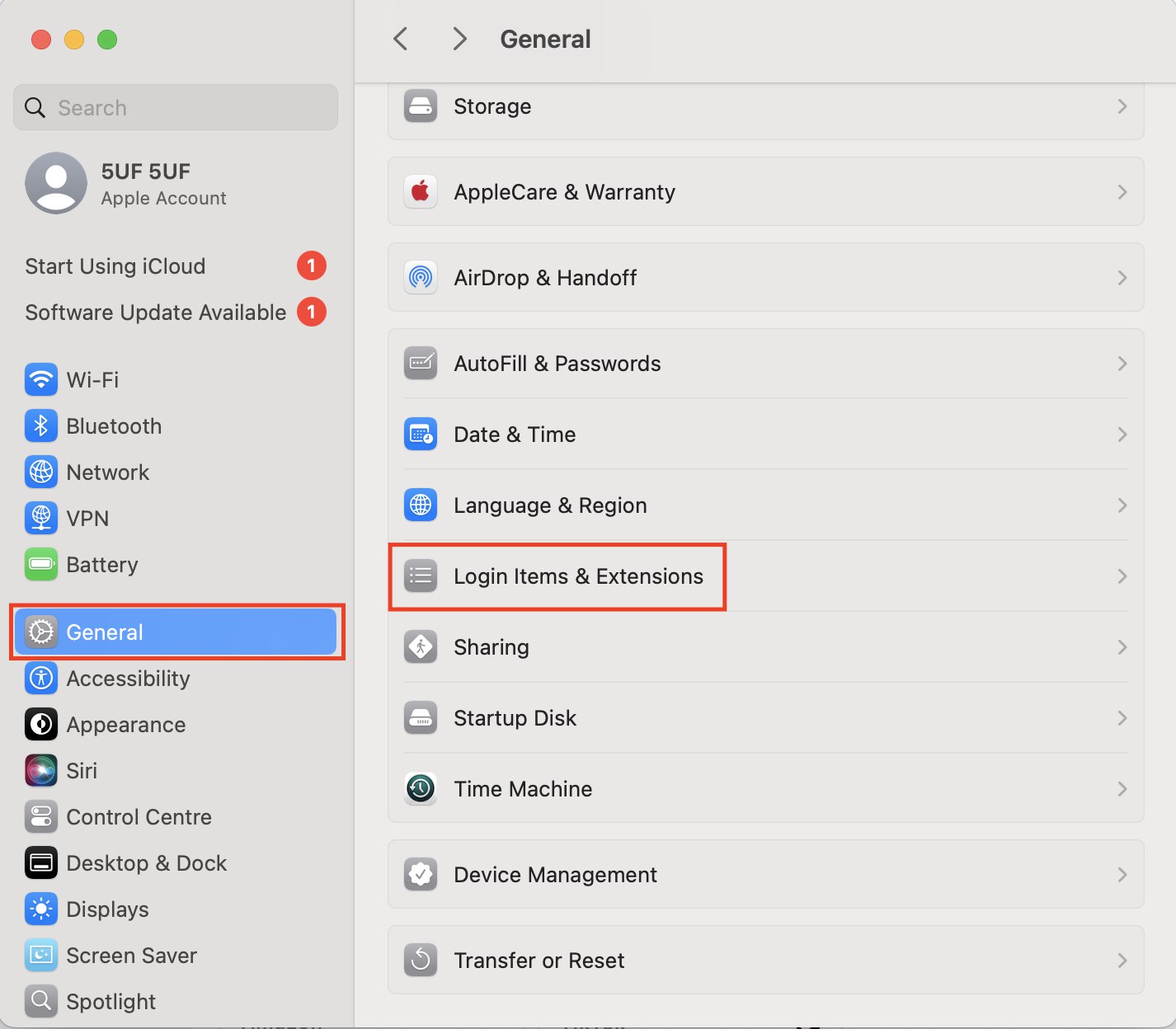Click the forward navigation arrow
Image resolution: width=1176 pixels, height=1029 pixels.
point(460,39)
